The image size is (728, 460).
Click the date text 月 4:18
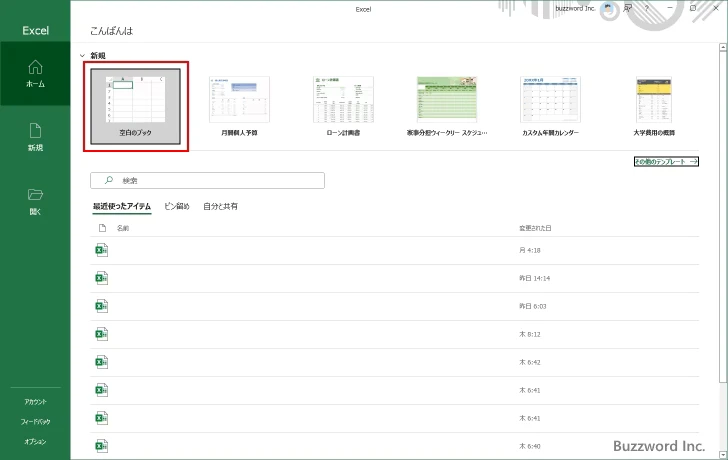tap(530, 251)
